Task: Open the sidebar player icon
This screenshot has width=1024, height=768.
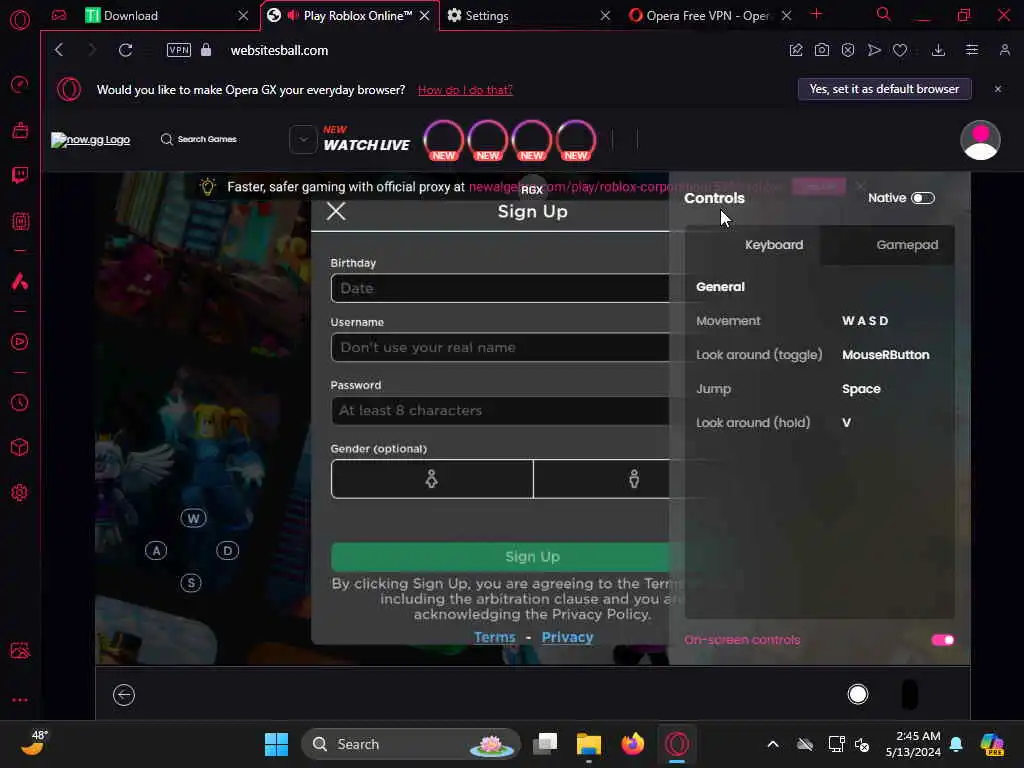Action: [x=20, y=342]
